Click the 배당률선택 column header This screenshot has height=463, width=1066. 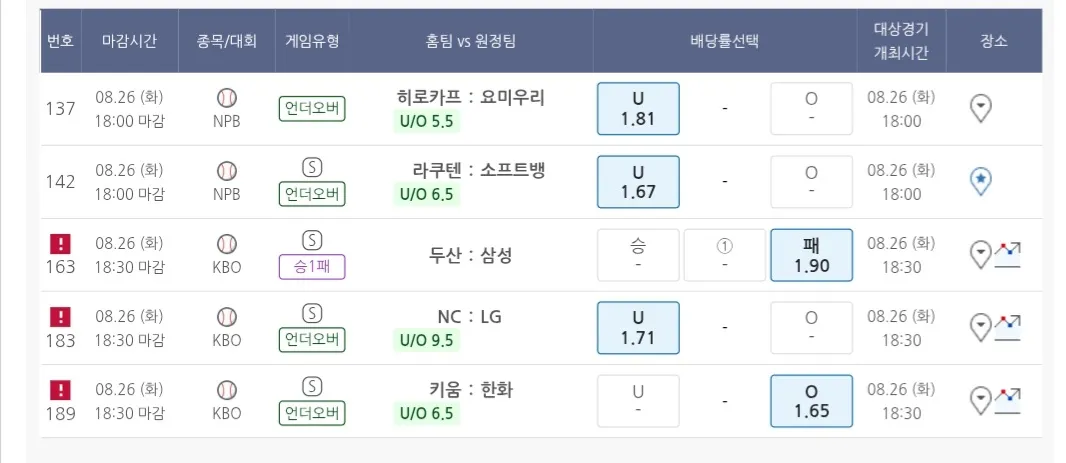[x=724, y=41]
